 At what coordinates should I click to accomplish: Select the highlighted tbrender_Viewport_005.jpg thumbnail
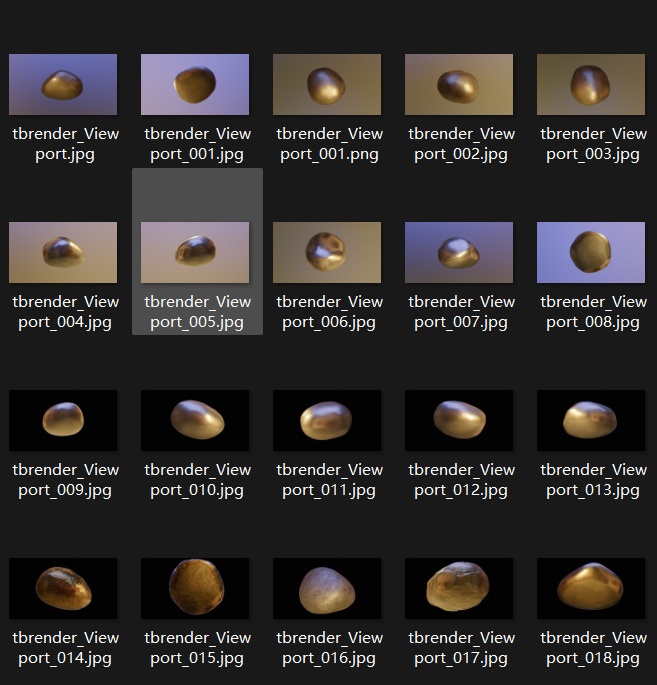195,253
